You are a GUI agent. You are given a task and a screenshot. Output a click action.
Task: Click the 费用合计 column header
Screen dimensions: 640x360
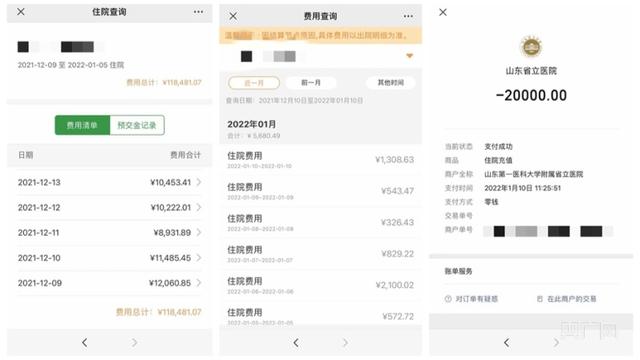185,155
